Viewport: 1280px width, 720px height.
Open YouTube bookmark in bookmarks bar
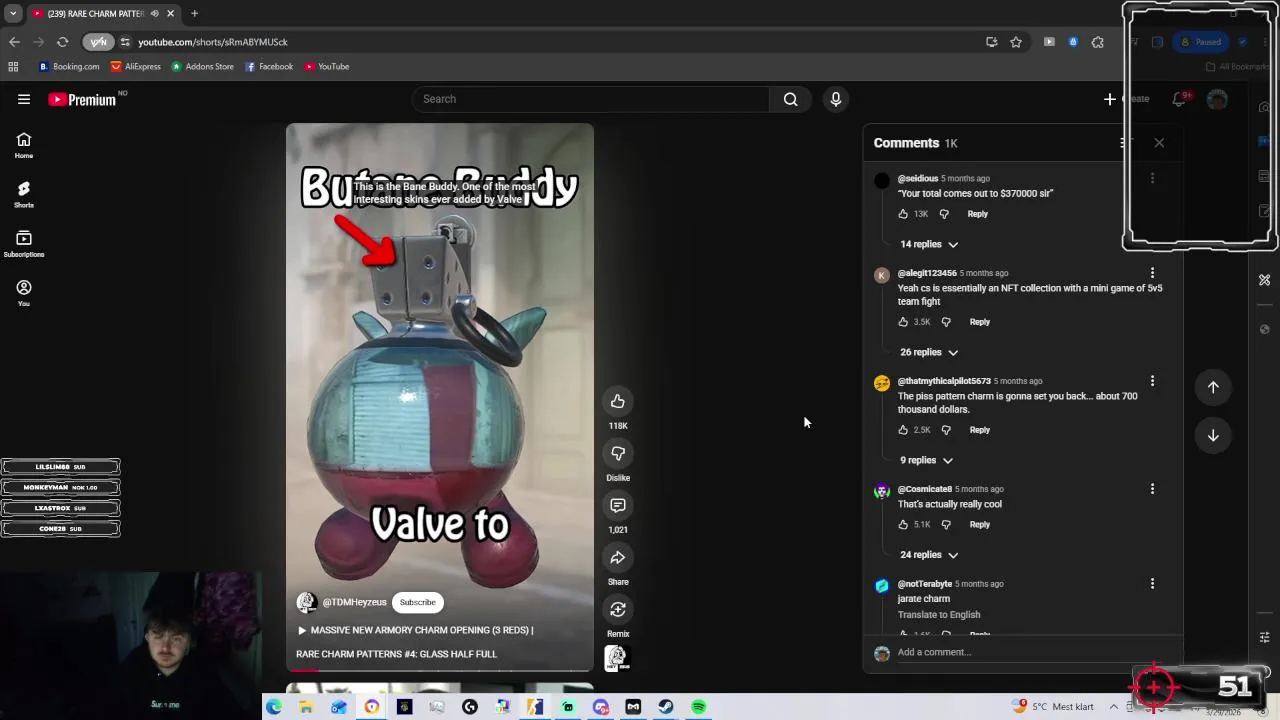coord(327,67)
